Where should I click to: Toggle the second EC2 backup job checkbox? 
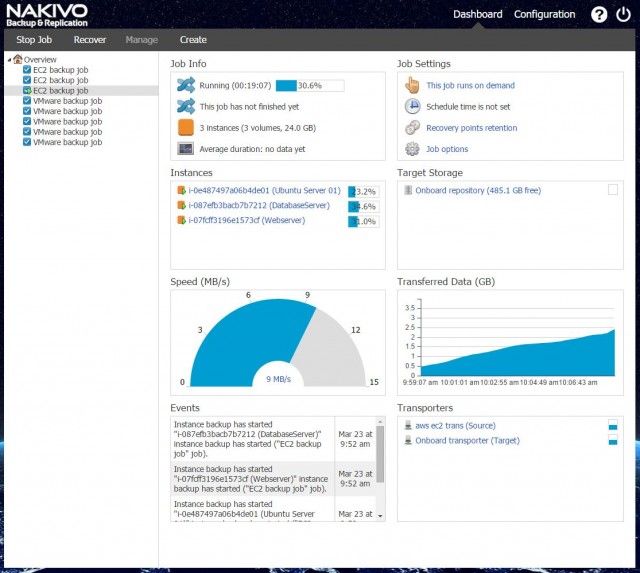click(27, 80)
